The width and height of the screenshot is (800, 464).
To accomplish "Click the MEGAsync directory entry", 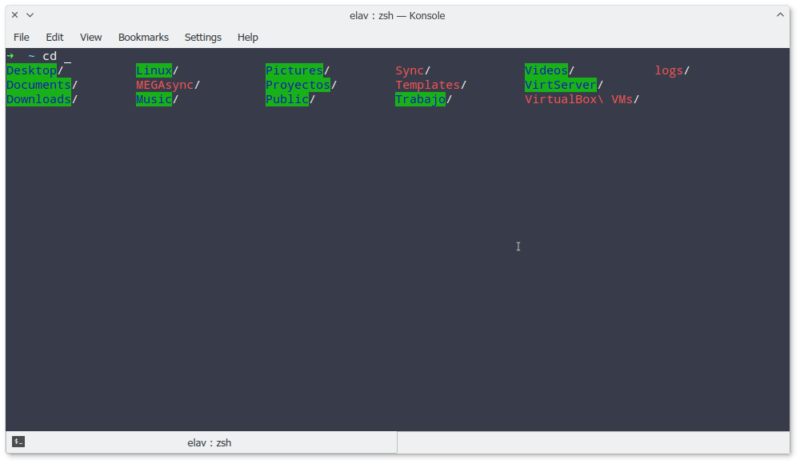I will coord(168,85).
